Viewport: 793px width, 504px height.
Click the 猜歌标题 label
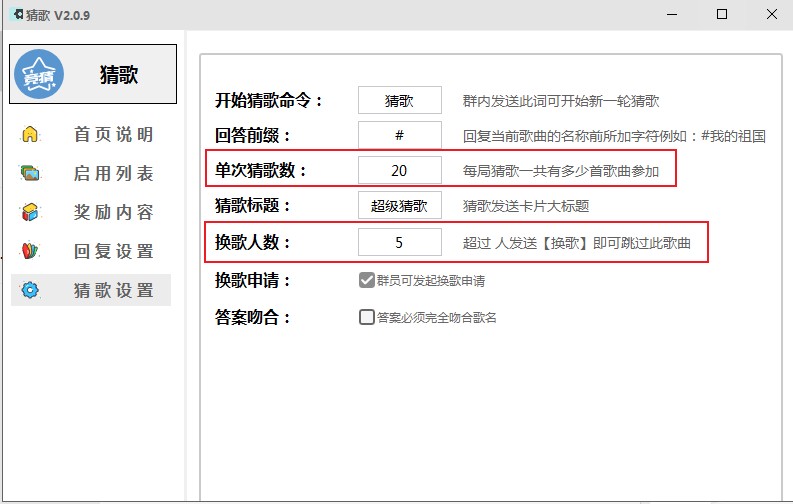click(252, 206)
